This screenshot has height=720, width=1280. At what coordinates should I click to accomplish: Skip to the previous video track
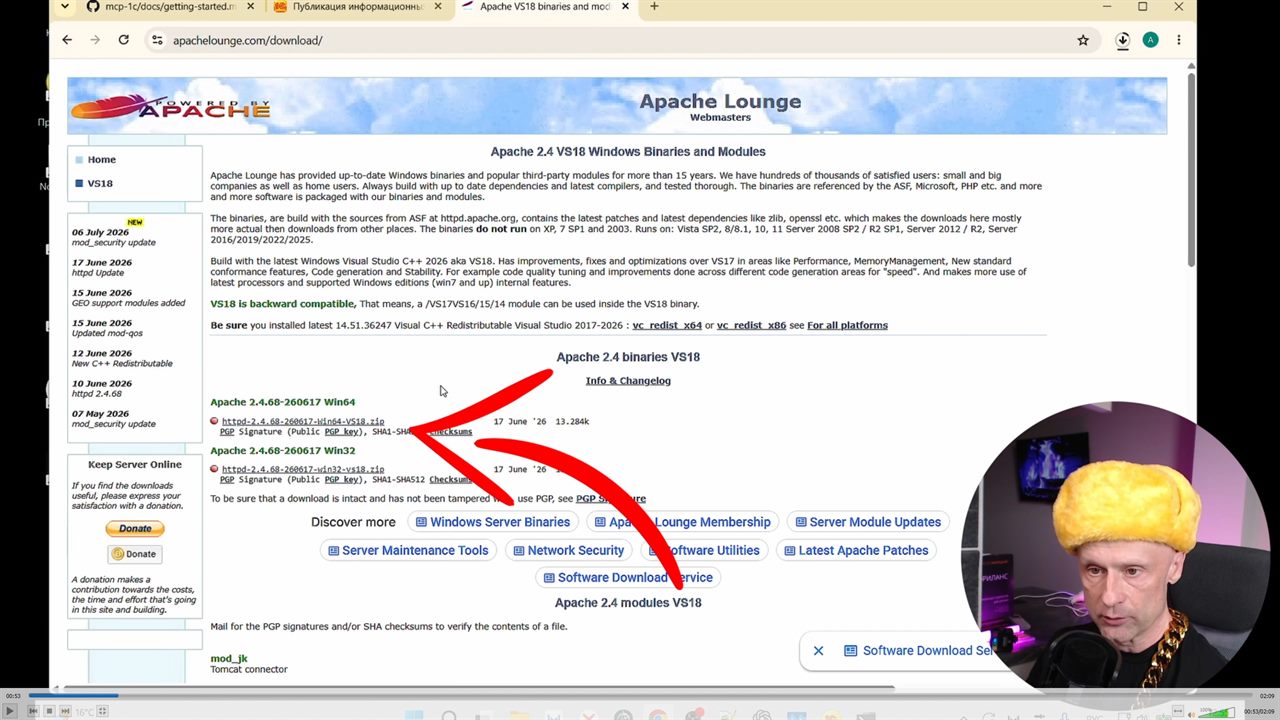click(33, 711)
